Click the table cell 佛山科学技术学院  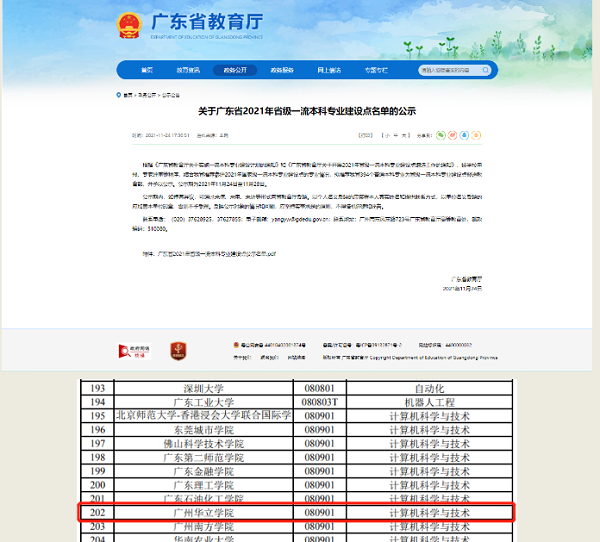tap(204, 444)
